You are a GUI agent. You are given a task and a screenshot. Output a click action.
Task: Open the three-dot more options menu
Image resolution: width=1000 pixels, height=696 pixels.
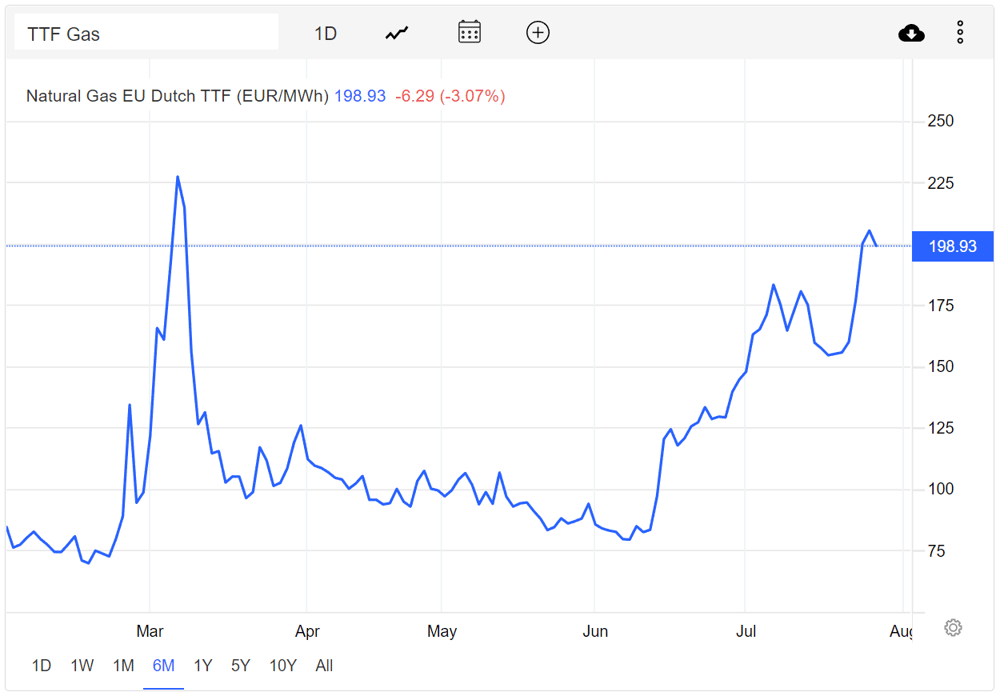coord(960,33)
